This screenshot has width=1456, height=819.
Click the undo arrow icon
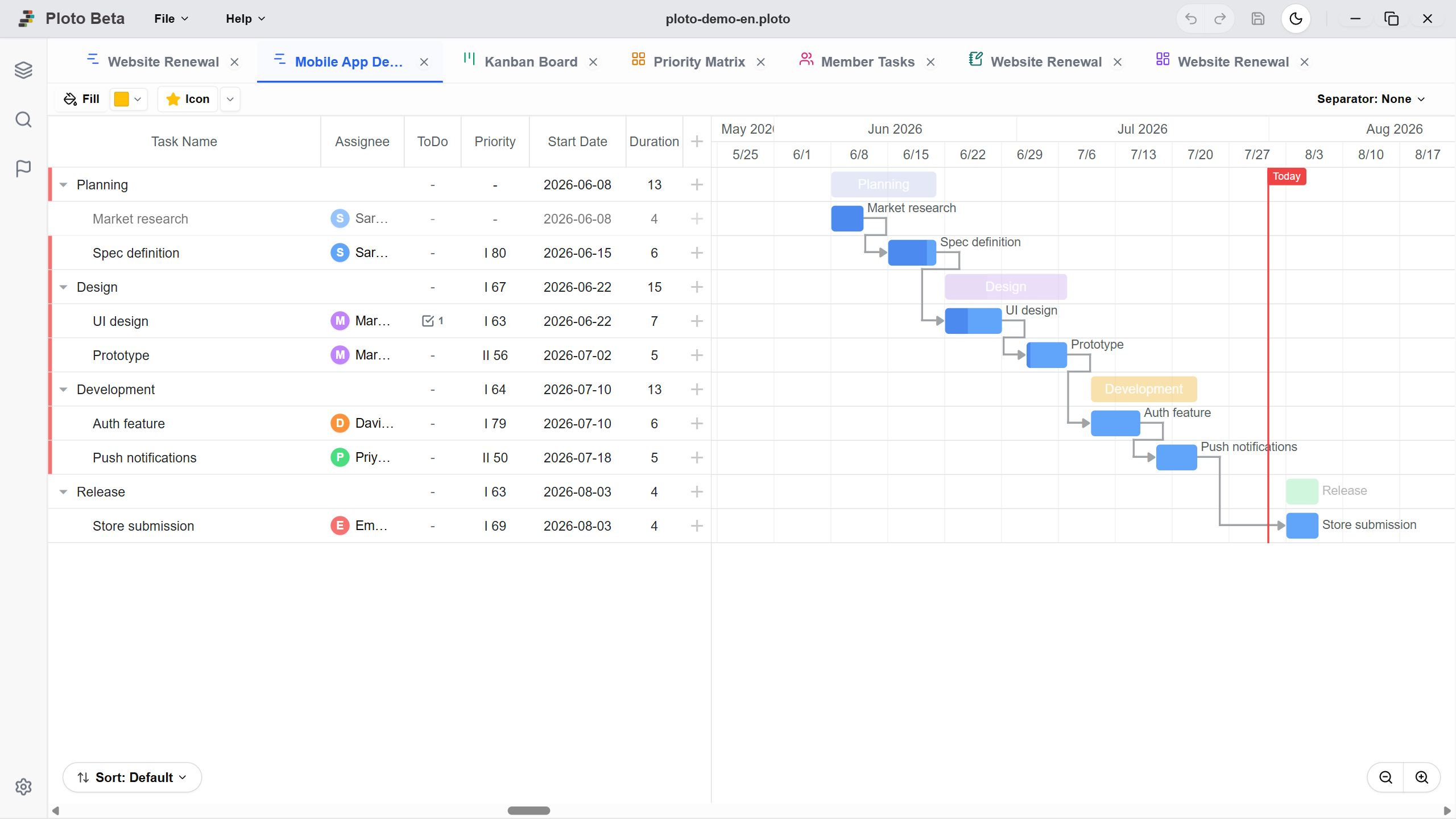point(1191,19)
